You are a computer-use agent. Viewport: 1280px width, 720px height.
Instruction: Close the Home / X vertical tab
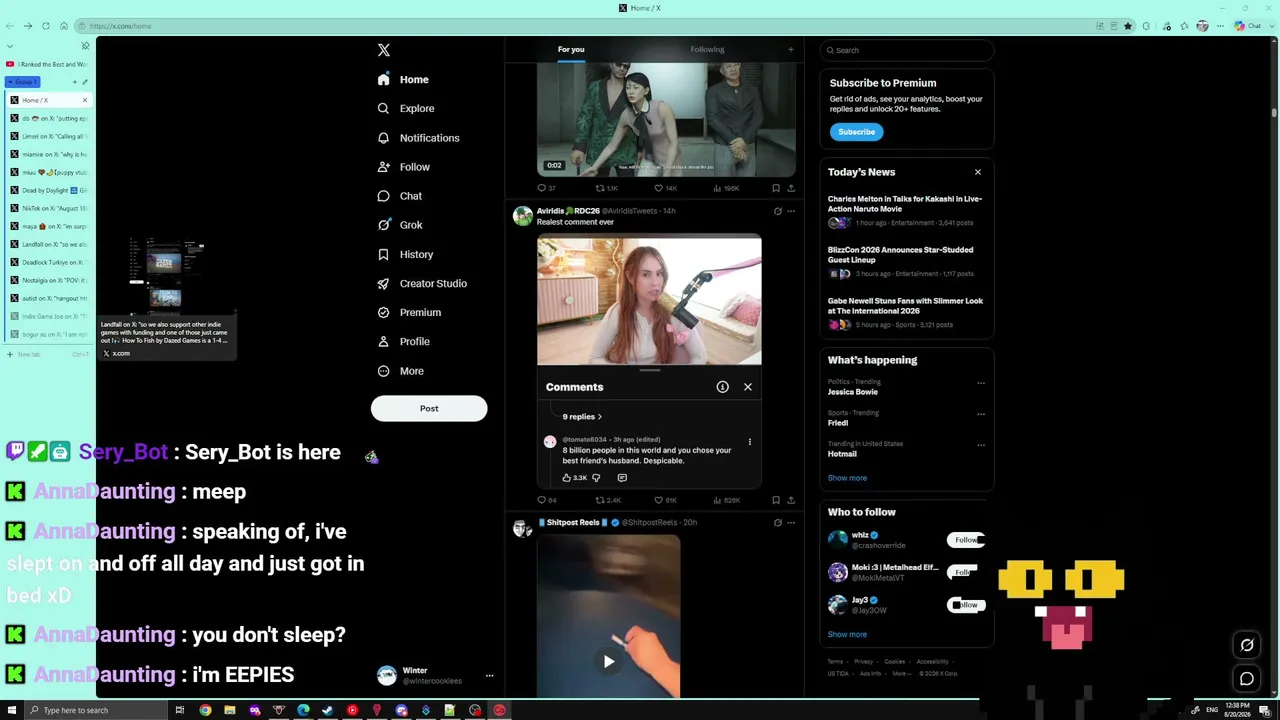[85, 100]
